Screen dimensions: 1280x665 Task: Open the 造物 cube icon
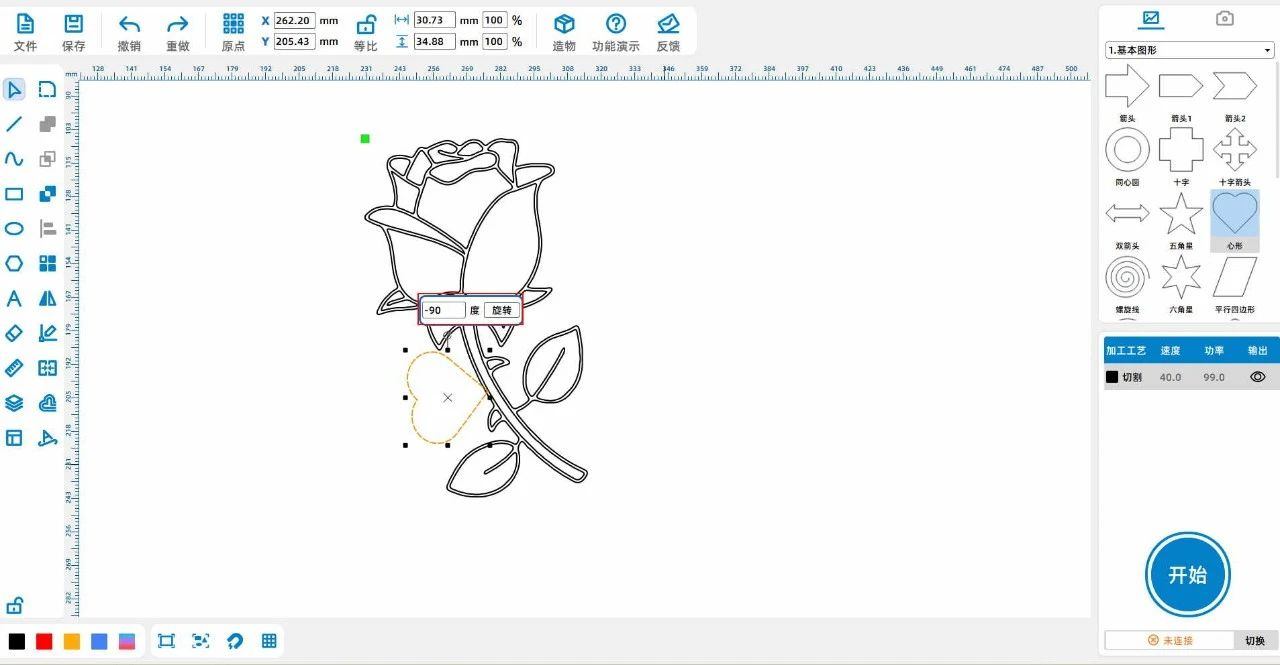[x=564, y=25]
